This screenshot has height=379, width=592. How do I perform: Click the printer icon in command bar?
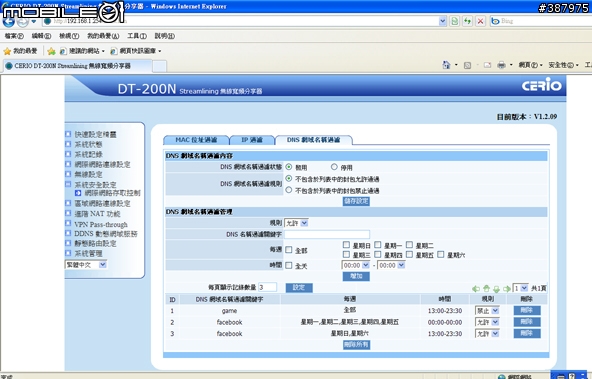coord(501,65)
